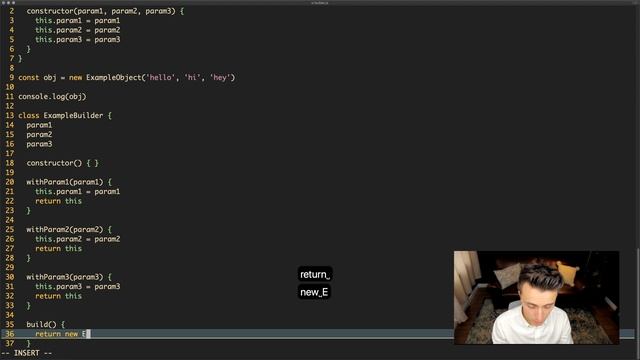Click the 'param3' field on line 16

point(39,144)
